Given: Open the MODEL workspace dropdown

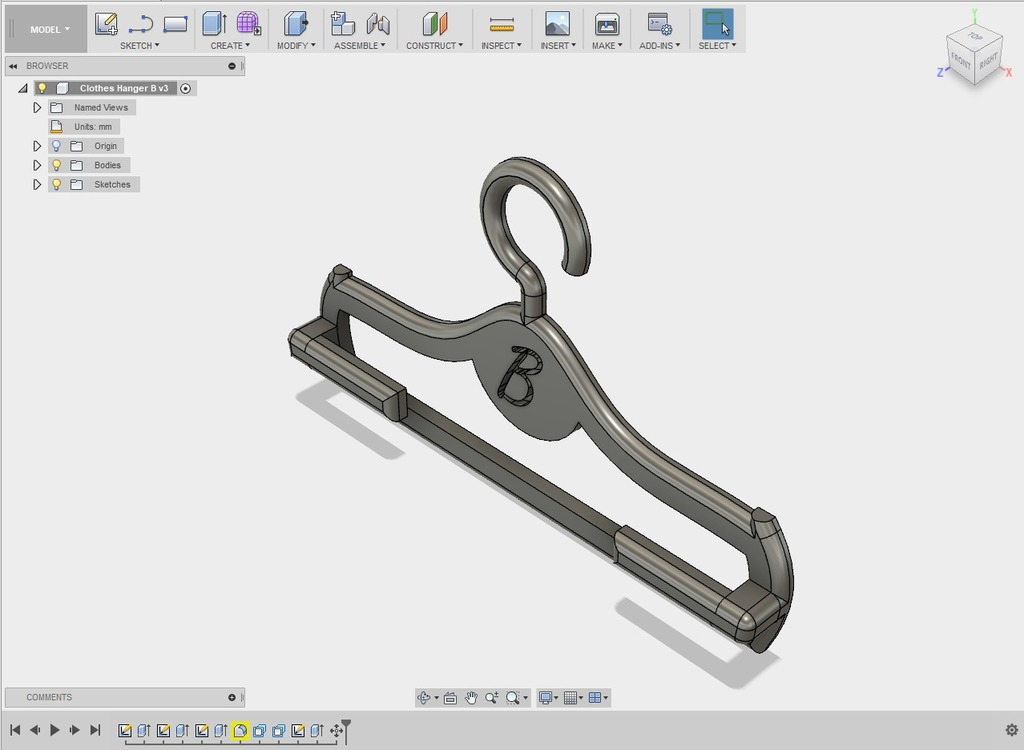Looking at the screenshot, I should point(50,29).
